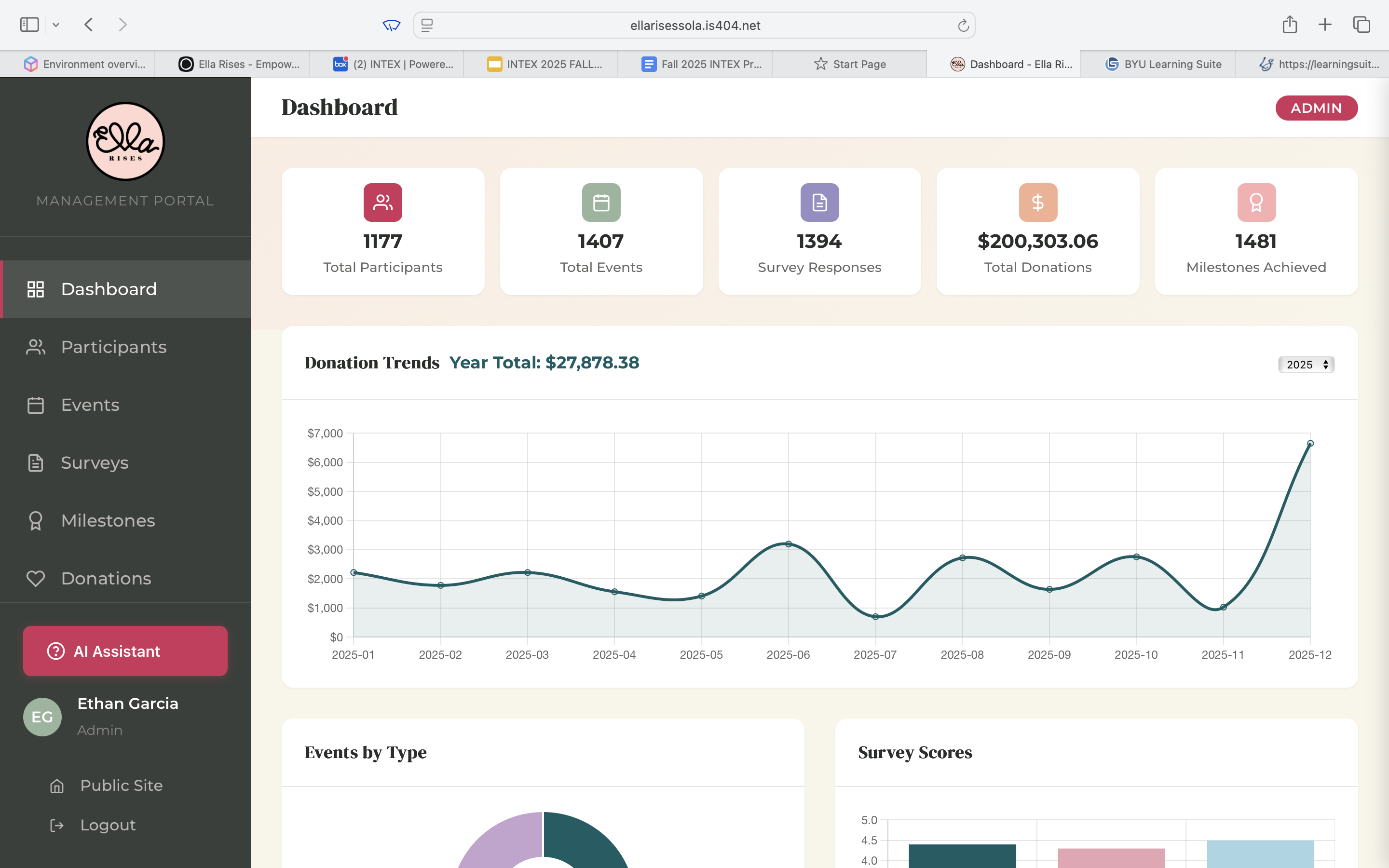Click the Dashboard grid icon

[36, 289]
